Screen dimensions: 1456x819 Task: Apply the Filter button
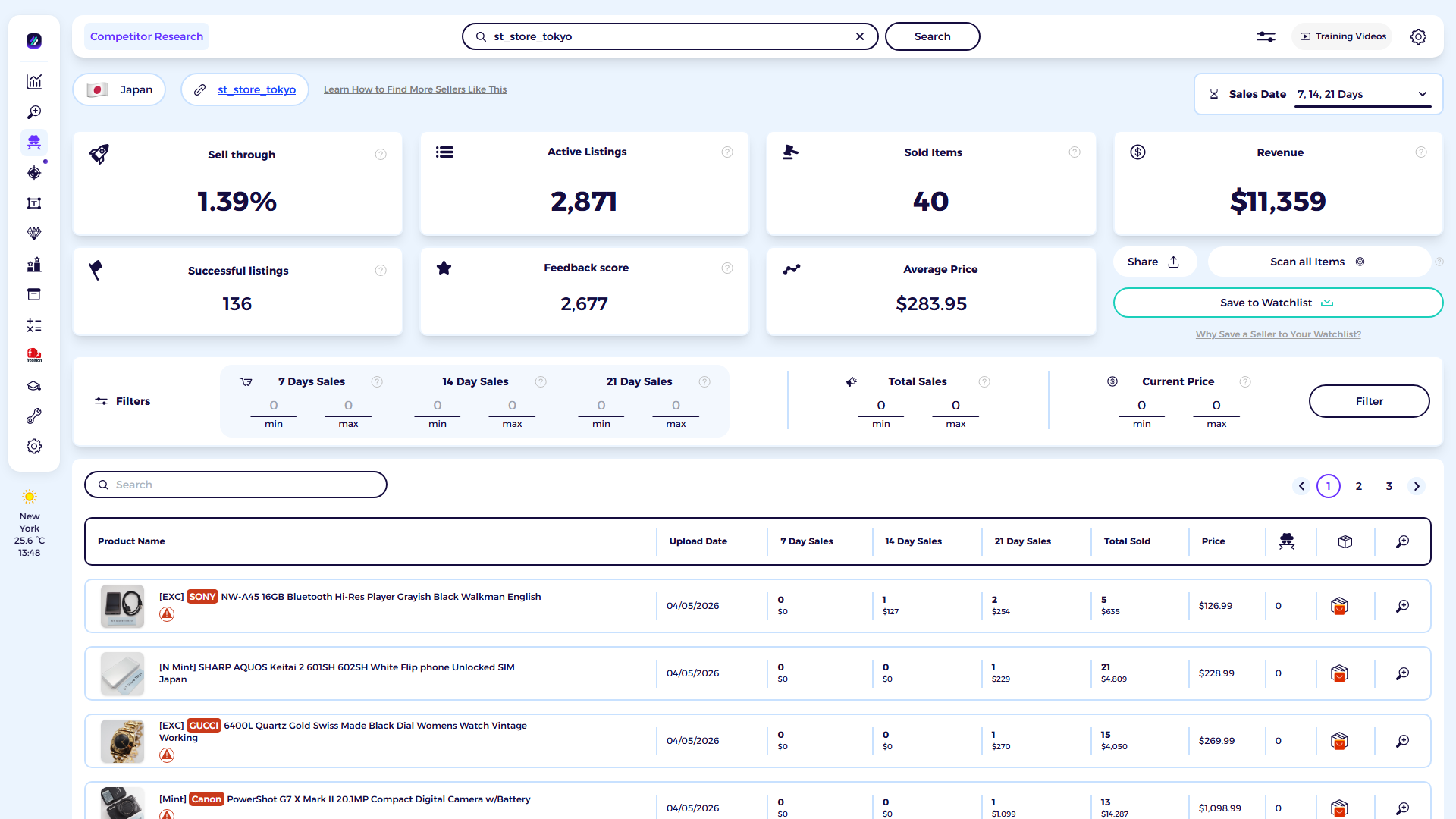coord(1369,401)
